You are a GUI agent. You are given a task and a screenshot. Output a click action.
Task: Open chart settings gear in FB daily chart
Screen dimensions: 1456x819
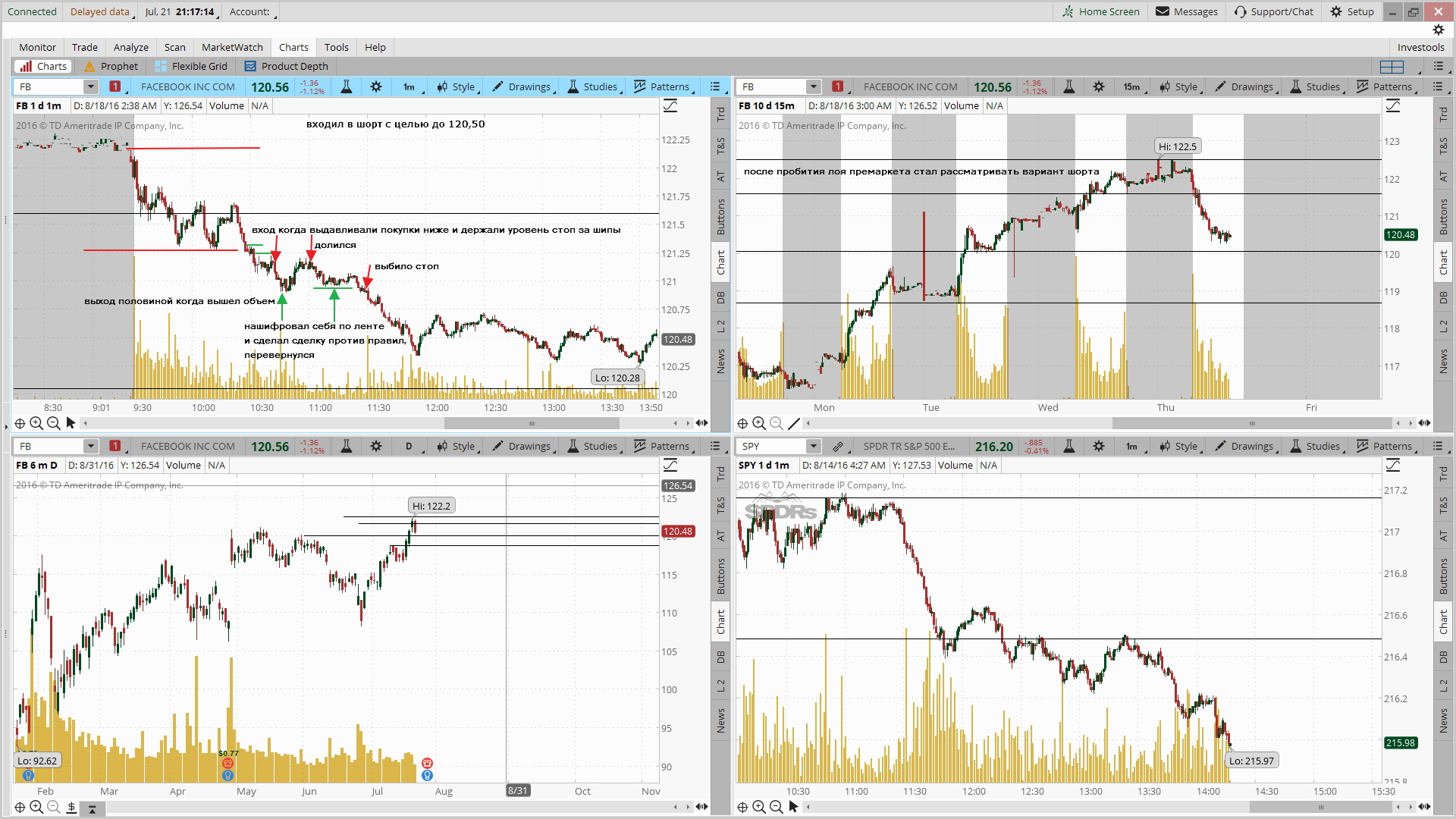376,446
